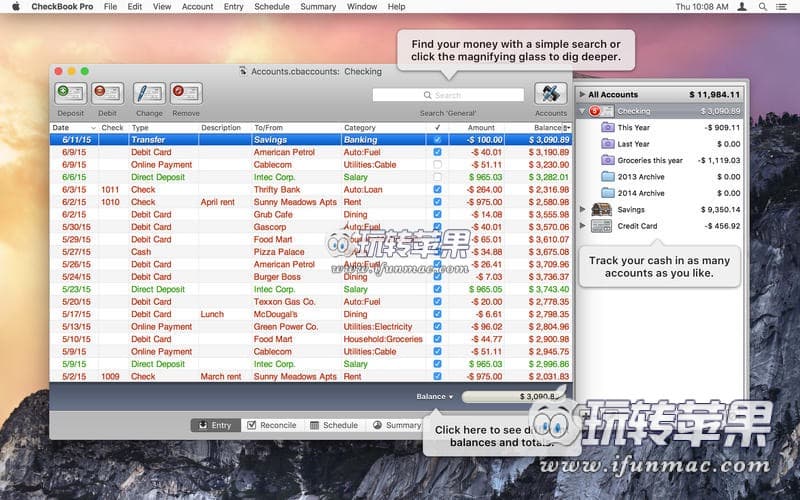Open column options menu beside the Balance header
Image resolution: width=800 pixels, height=500 pixels.
(x=566, y=128)
